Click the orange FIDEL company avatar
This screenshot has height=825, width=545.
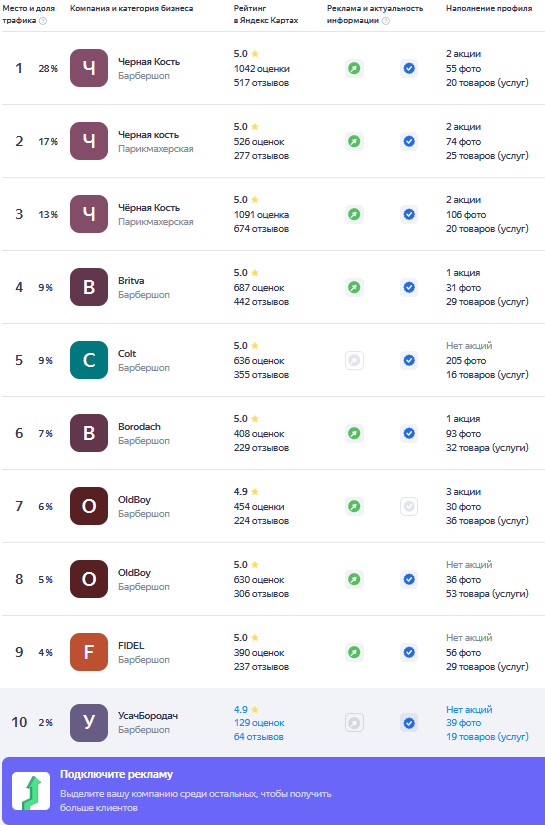89,652
